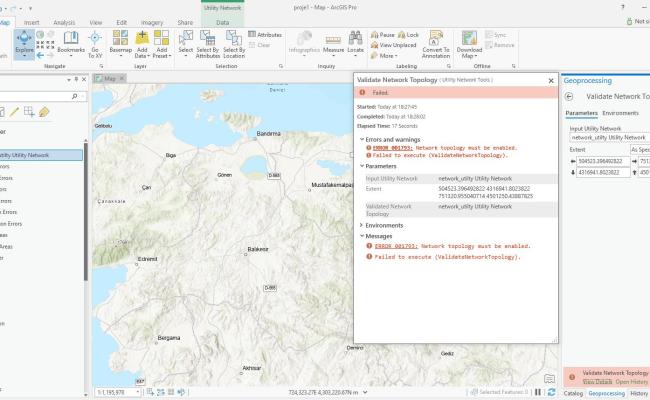Click the Locate binoculars tool
Image resolution: width=650 pixels, height=400 pixels.
[x=355, y=43]
